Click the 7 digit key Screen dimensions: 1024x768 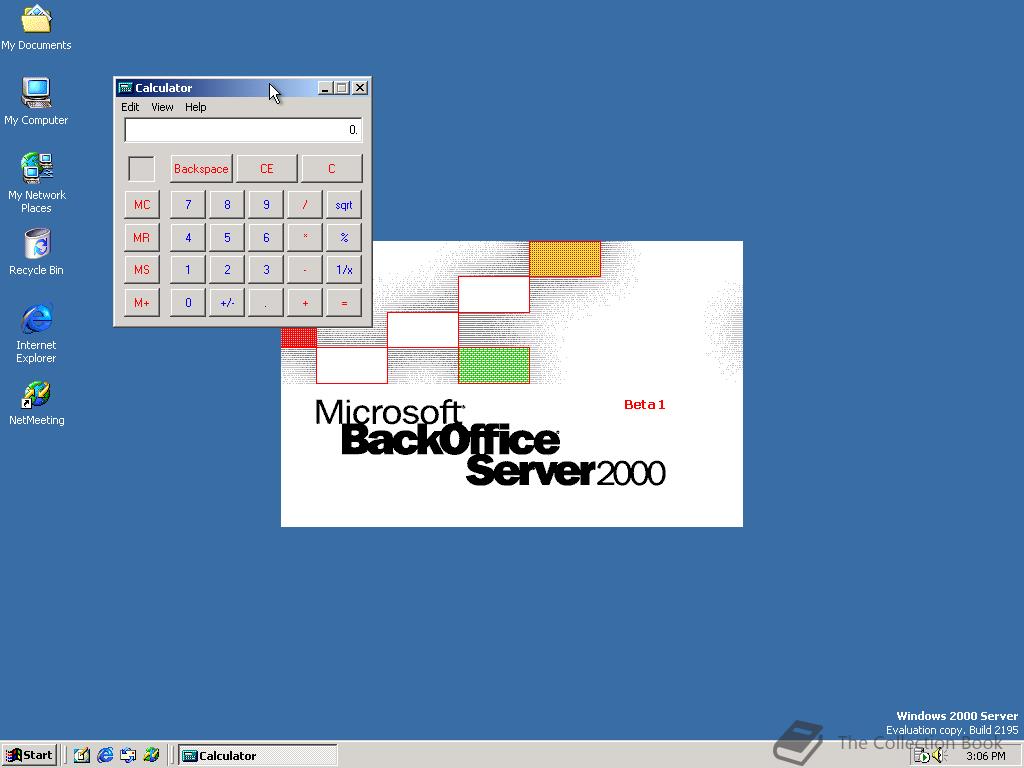188,204
